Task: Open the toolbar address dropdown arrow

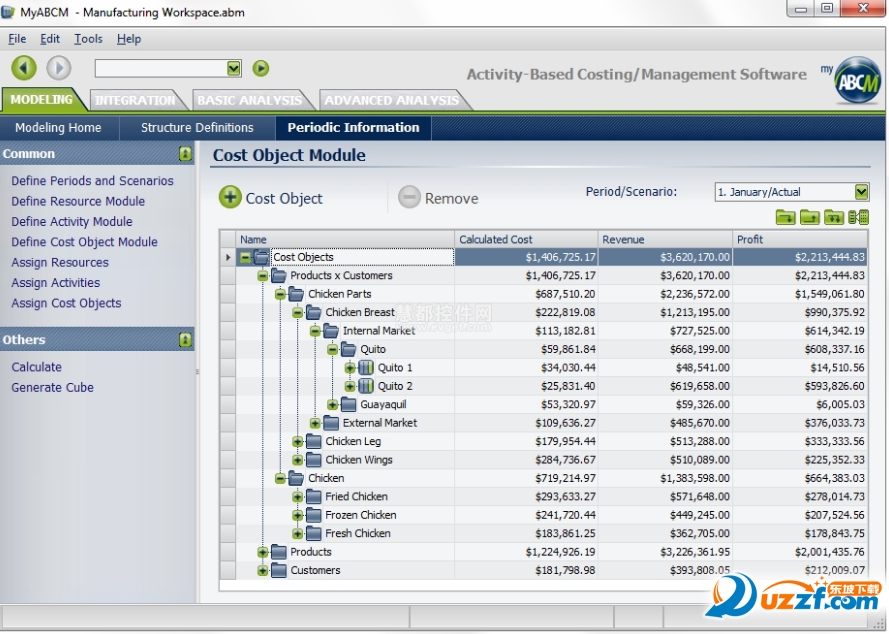Action: [x=234, y=69]
